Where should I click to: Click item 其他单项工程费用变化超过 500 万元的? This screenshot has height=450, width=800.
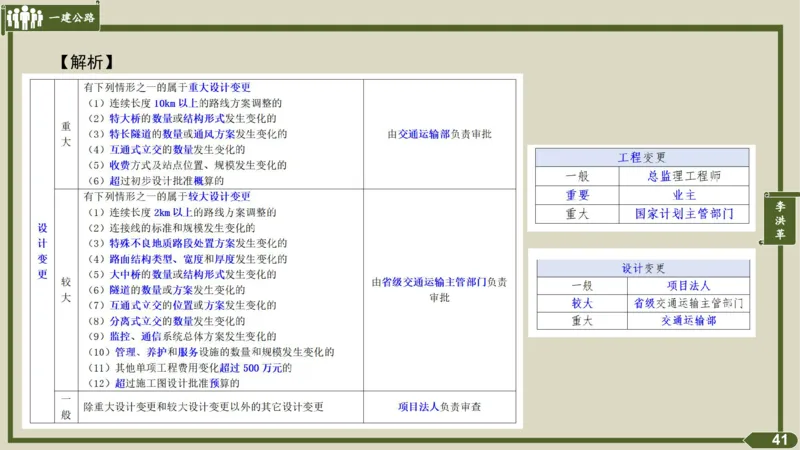[x=190, y=368]
